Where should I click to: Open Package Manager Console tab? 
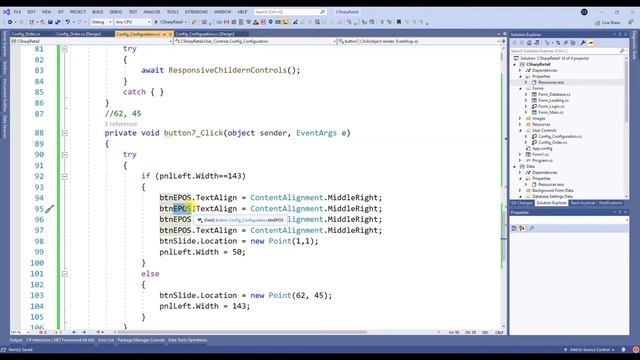point(141,340)
